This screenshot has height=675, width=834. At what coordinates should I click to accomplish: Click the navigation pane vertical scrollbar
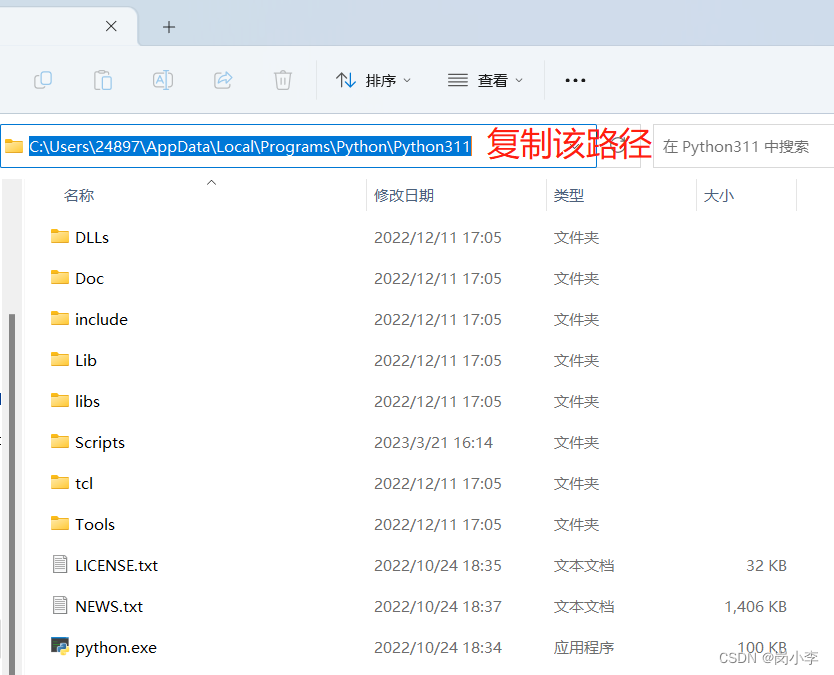12,494
